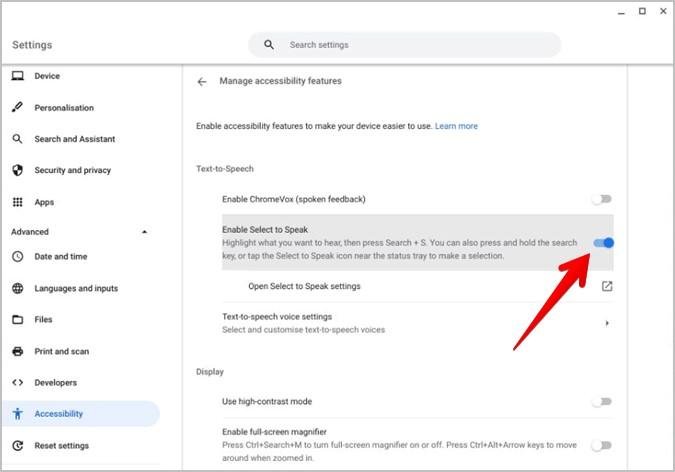Click the Date and time clock icon
Viewport: 675px width, 472px height.
17,257
